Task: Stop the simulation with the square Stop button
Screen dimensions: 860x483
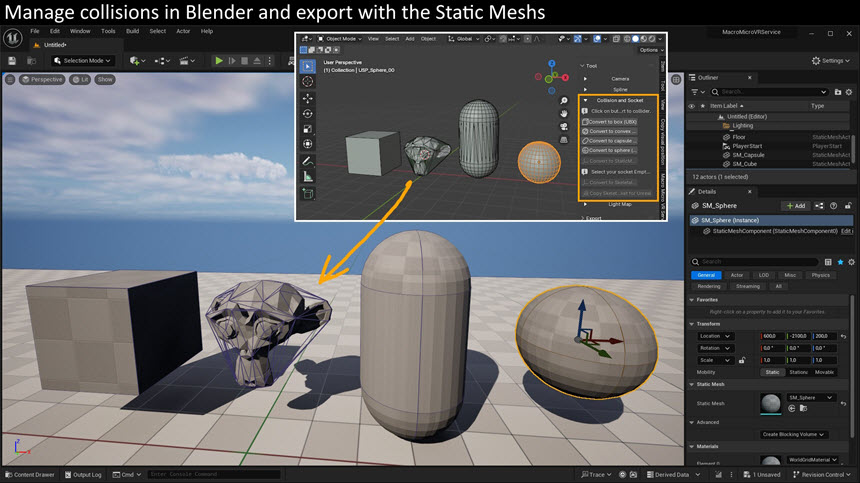Action: 245,61
